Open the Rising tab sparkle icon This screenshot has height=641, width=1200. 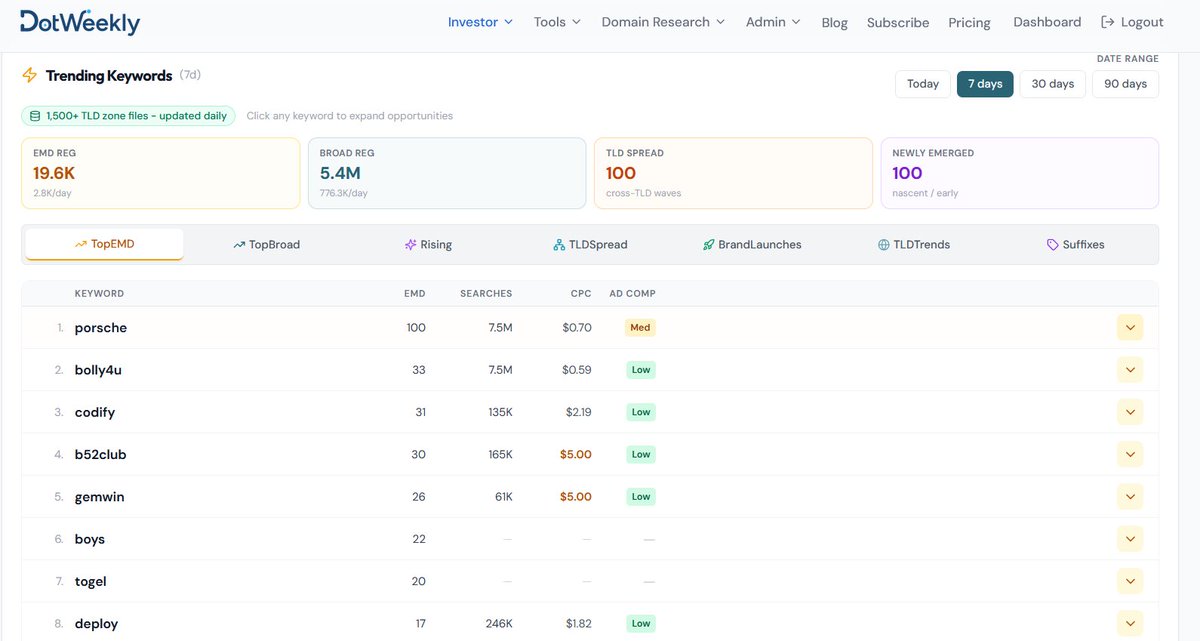[410, 244]
